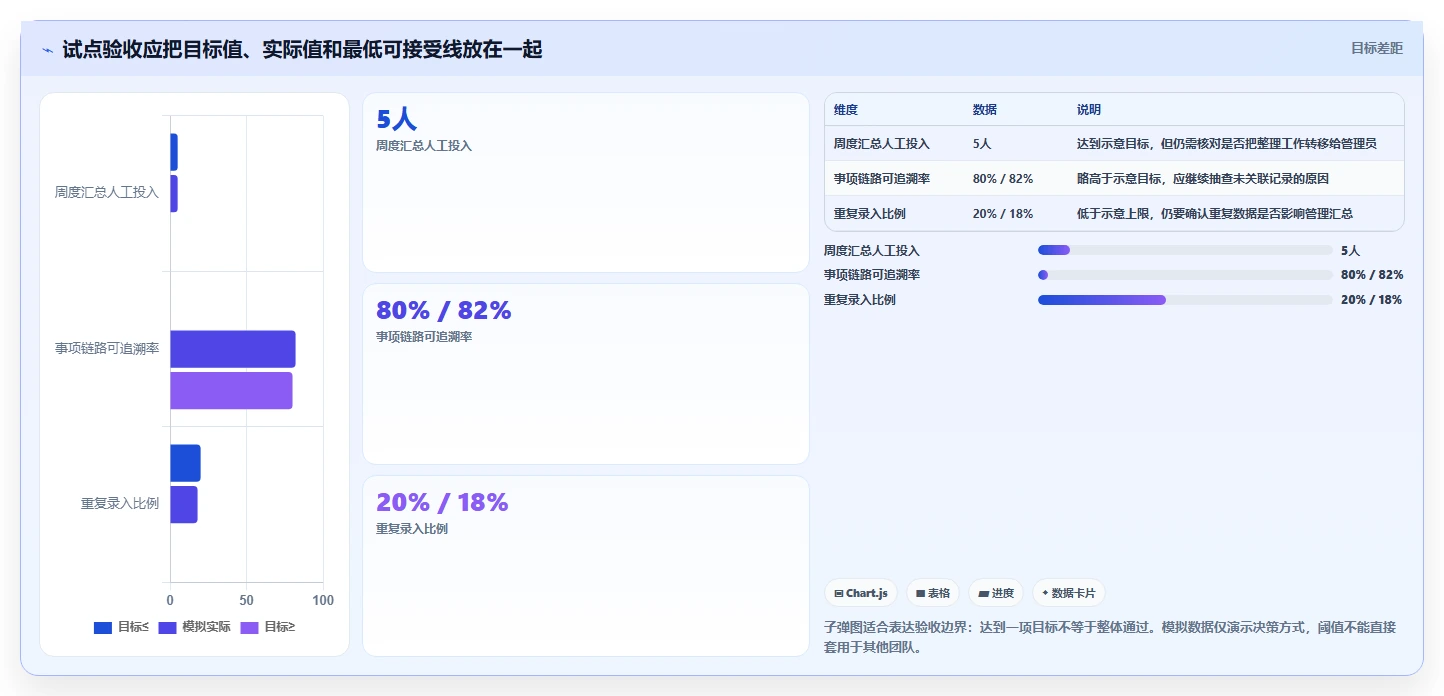Click the 50 tick on chart axis
The width and height of the screenshot is (1444, 696).
point(246,601)
